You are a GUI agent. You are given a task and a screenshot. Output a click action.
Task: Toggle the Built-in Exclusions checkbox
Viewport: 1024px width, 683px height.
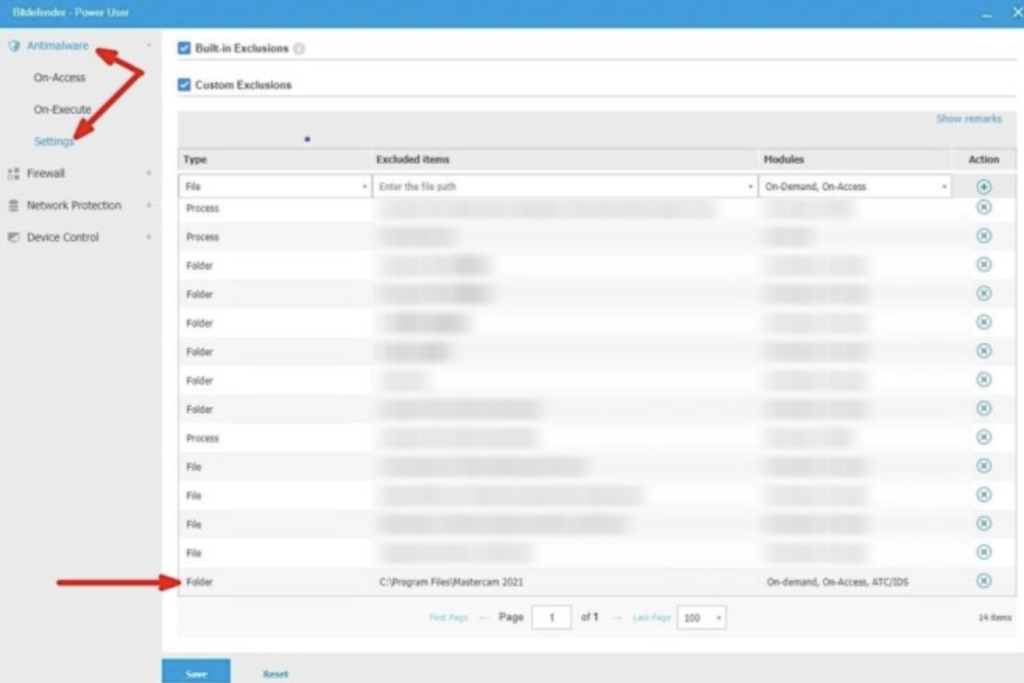pyautogui.click(x=184, y=48)
